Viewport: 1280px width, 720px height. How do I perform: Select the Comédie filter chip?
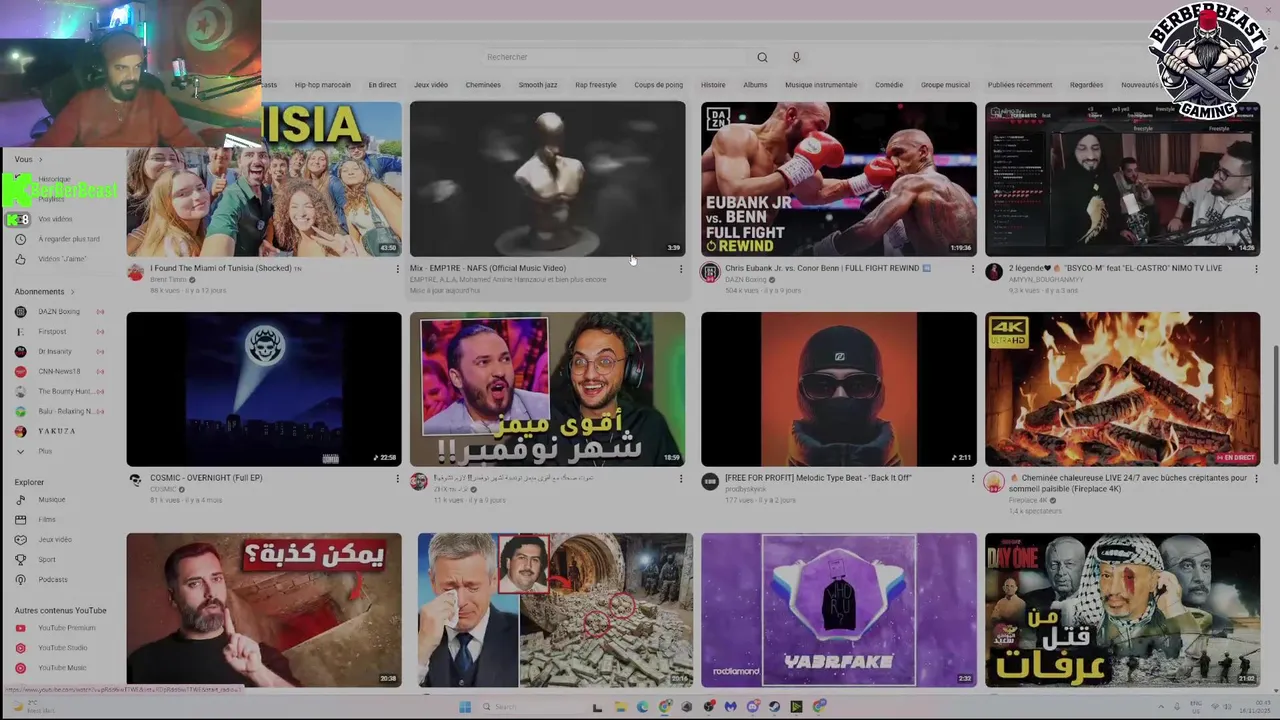[x=889, y=85]
